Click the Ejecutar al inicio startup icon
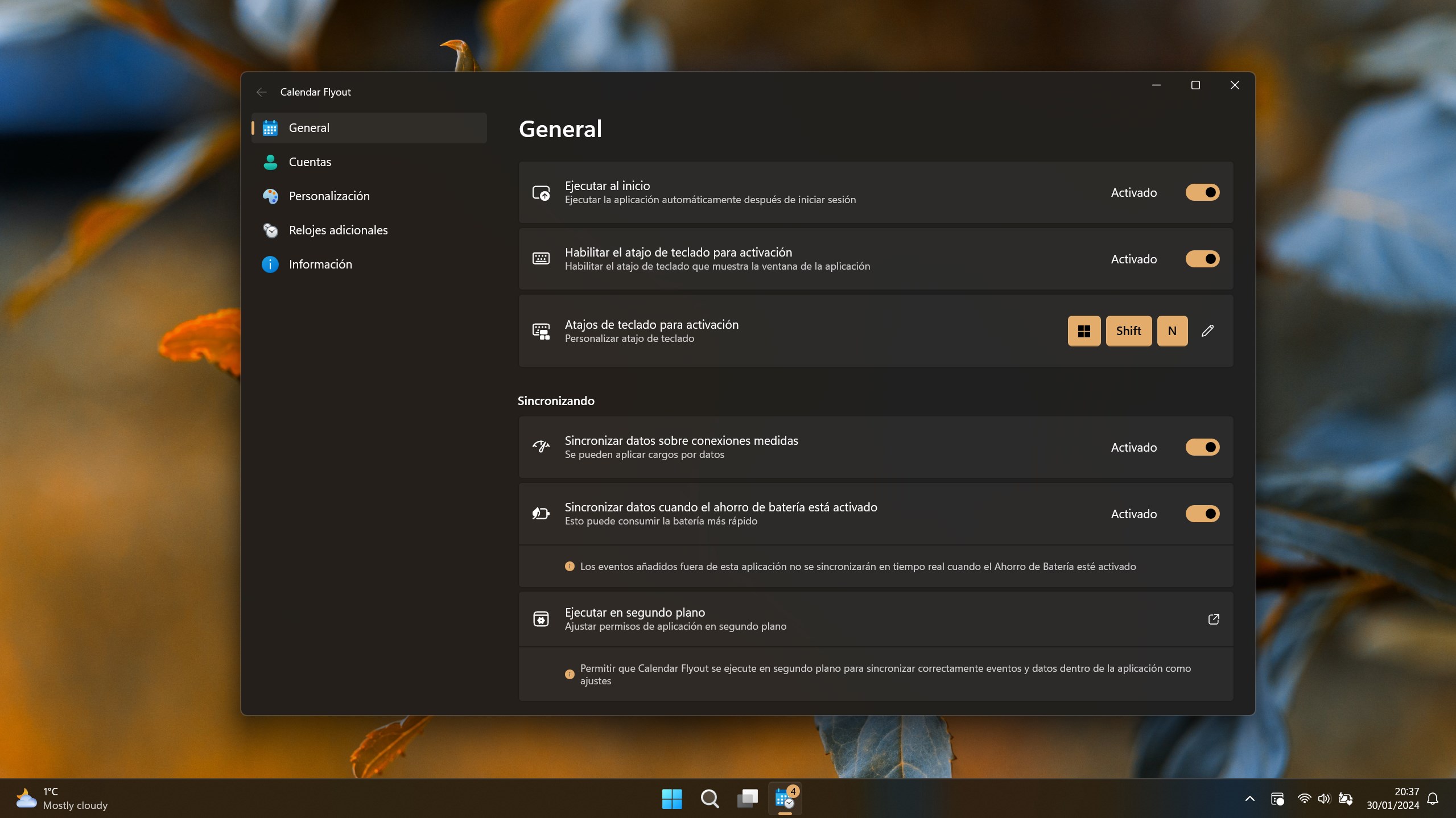The width and height of the screenshot is (1456, 818). click(541, 193)
